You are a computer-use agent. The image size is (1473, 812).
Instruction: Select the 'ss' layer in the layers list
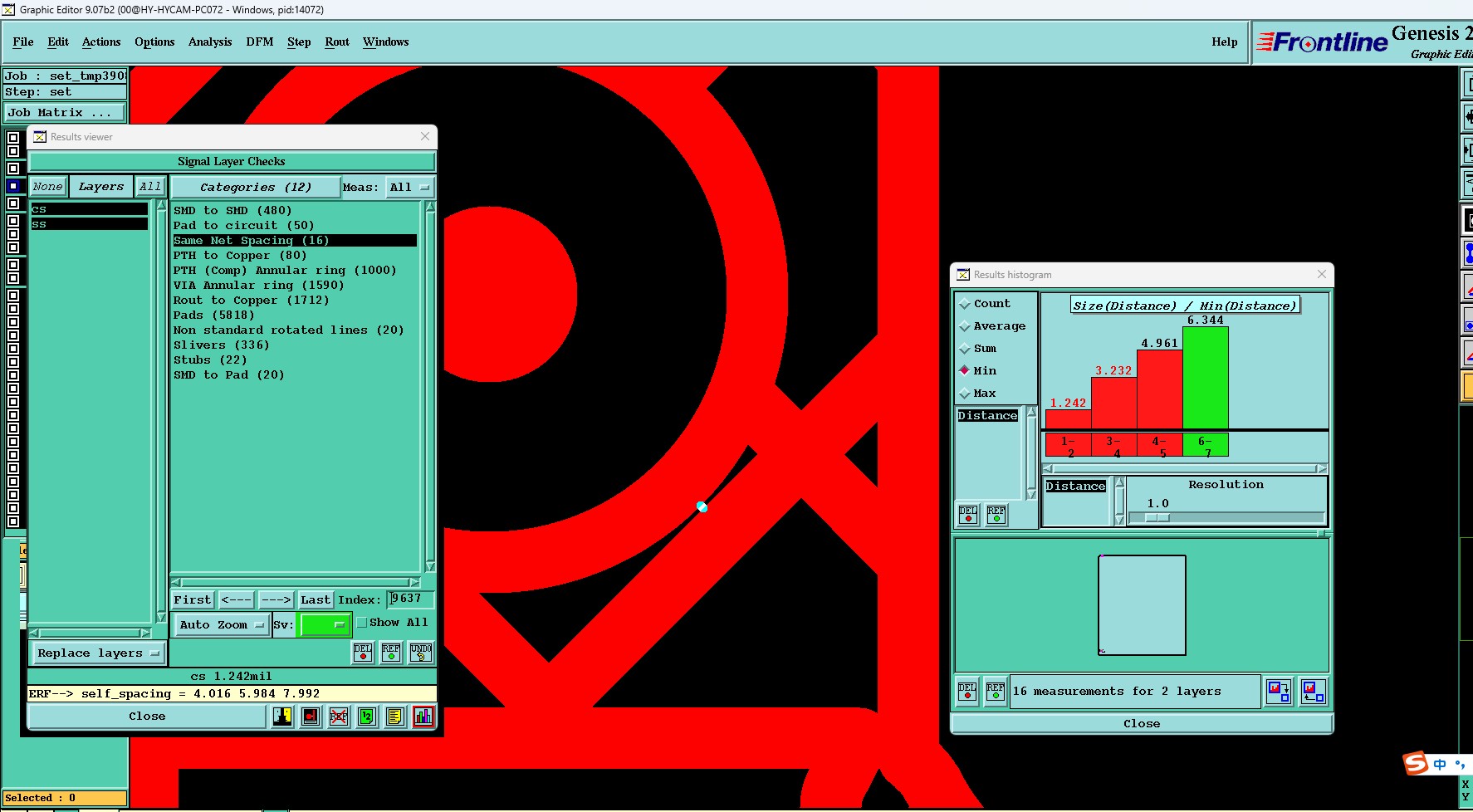(x=89, y=224)
